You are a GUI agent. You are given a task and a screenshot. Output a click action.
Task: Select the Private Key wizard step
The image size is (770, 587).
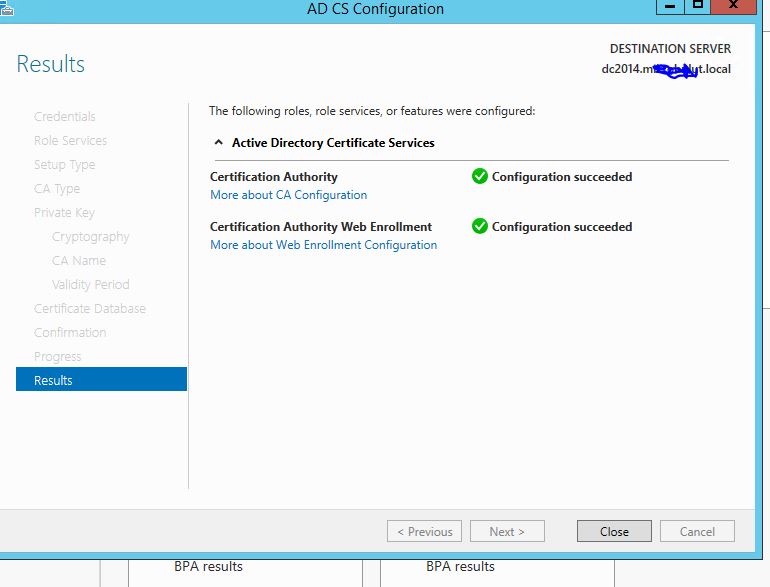pyautogui.click(x=64, y=213)
